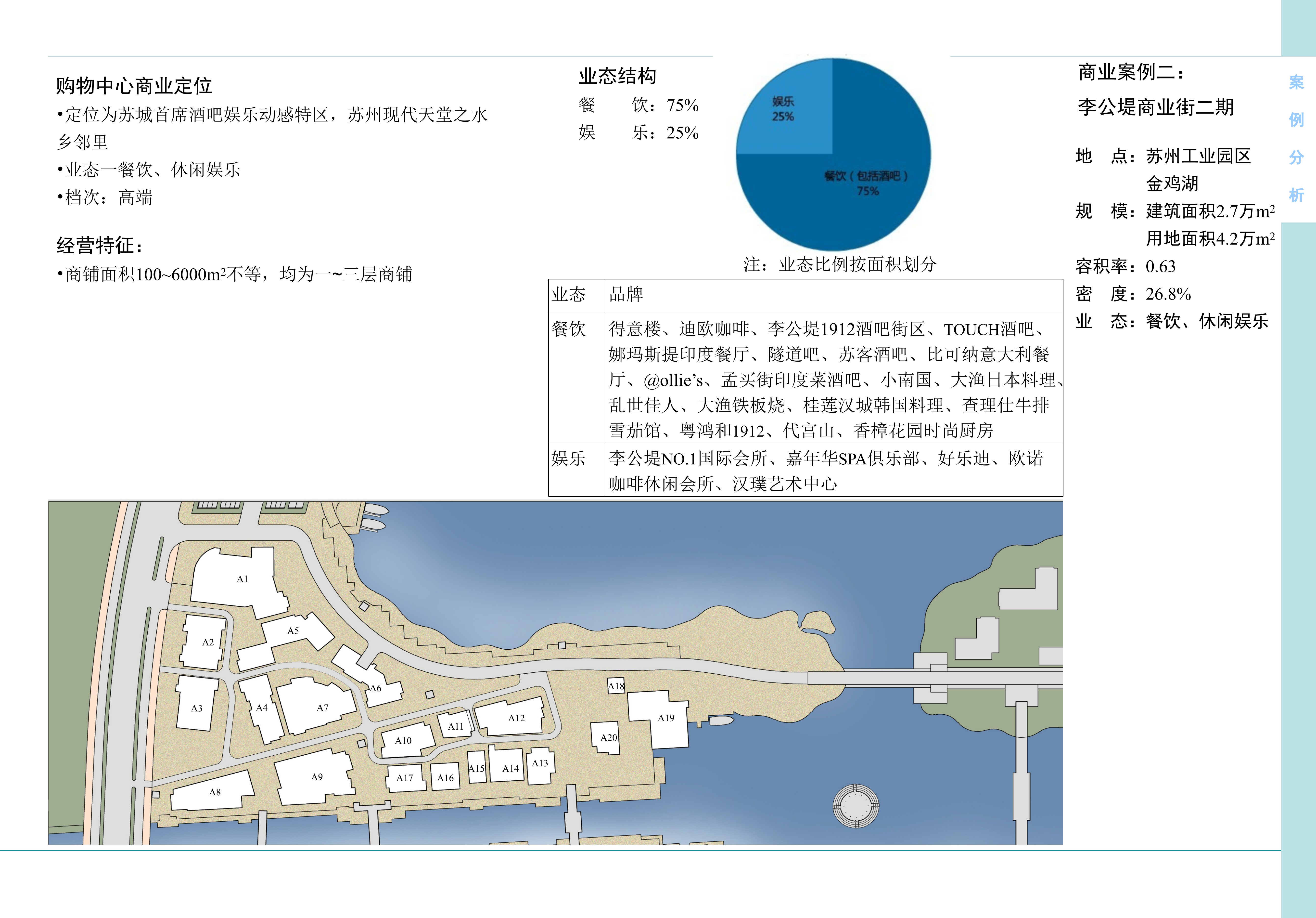
Task: Select building A16 on the map
Action: 445,777
